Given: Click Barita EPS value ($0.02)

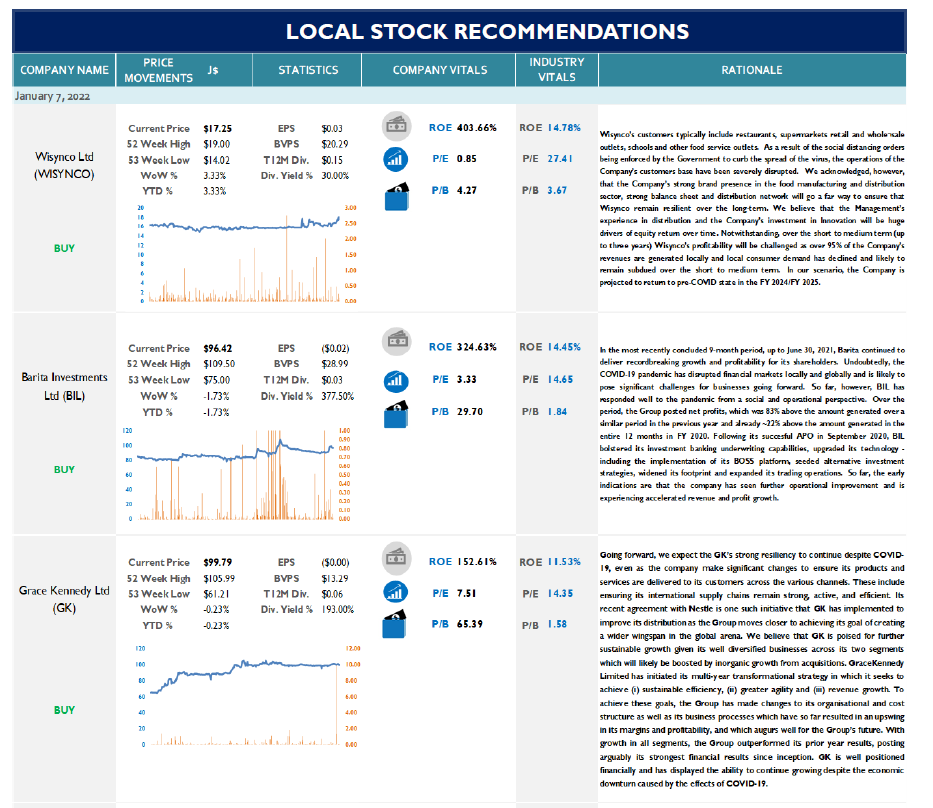Looking at the screenshot, I should click(335, 349).
